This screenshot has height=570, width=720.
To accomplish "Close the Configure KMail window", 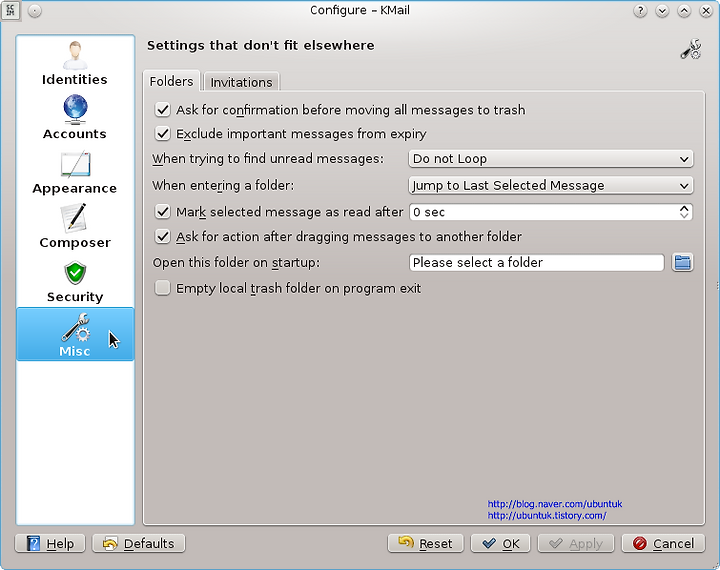I will [x=706, y=11].
